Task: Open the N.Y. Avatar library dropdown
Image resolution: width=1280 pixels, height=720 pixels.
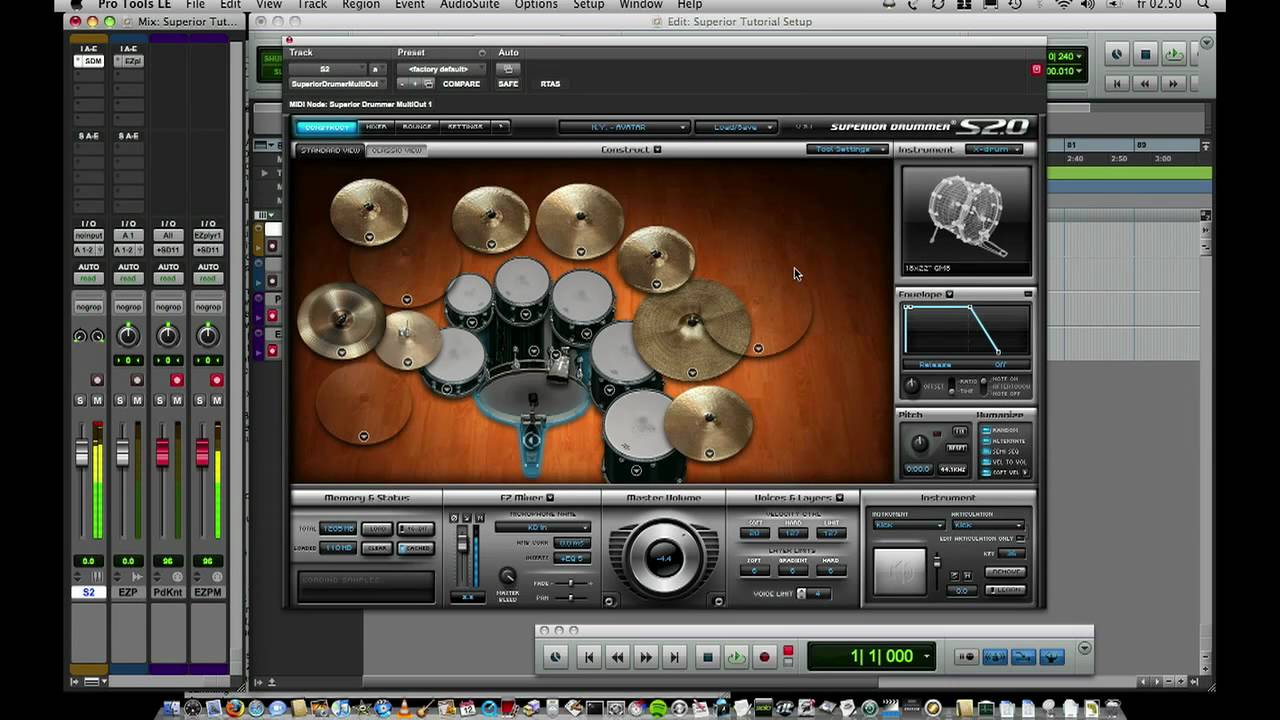Action: point(624,127)
